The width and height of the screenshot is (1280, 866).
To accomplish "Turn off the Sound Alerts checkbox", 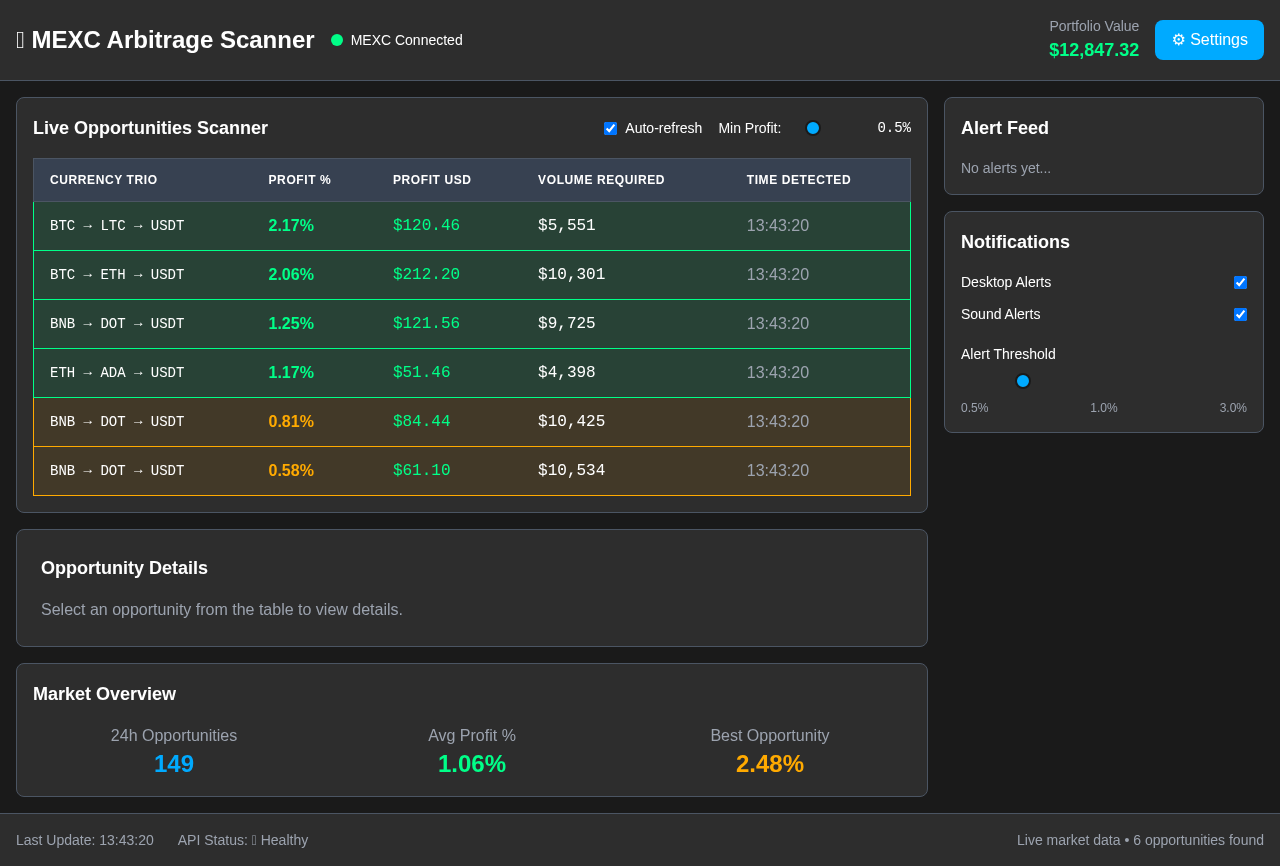I will [x=1240, y=314].
